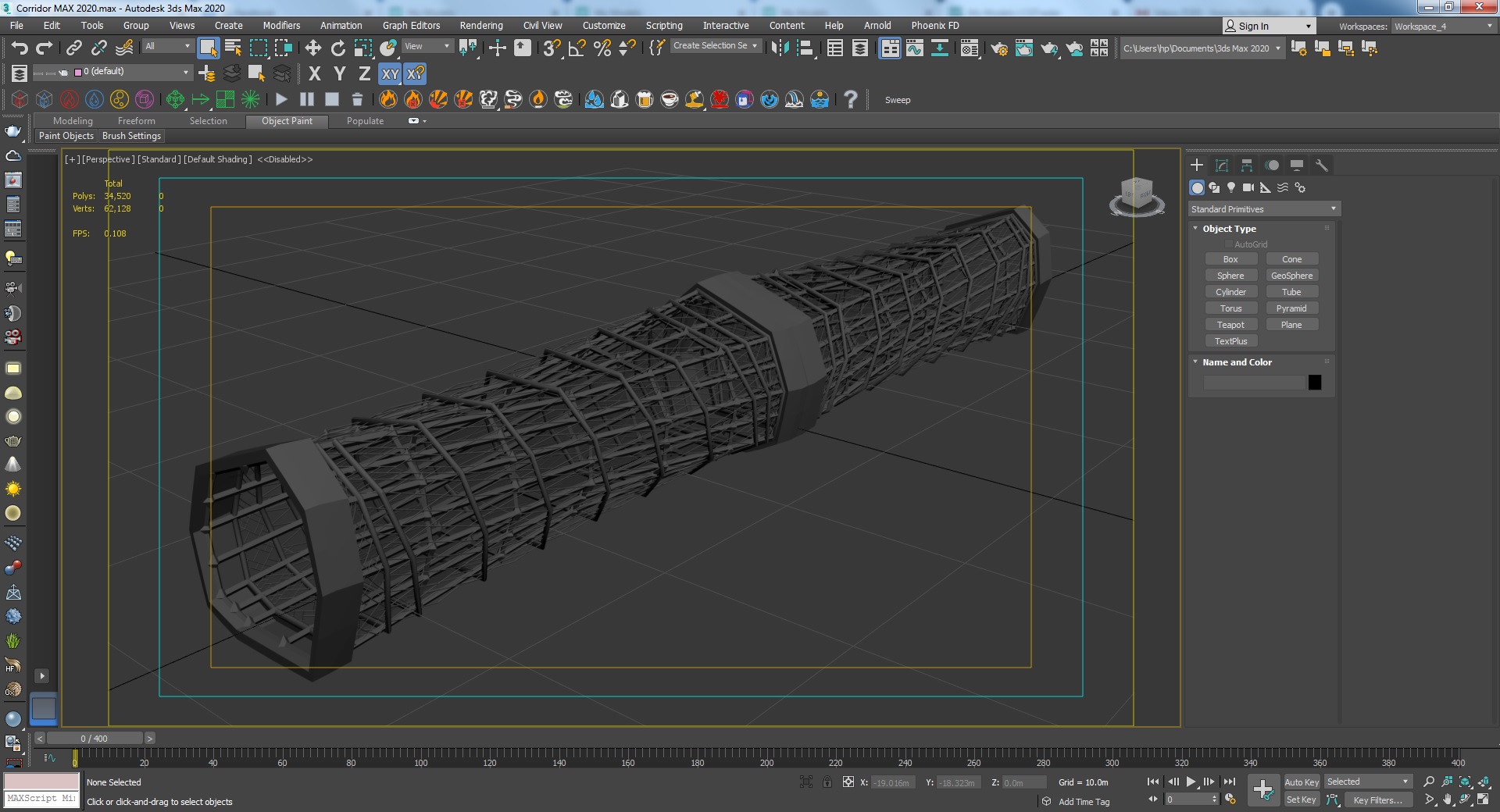
Task: Click the Undo arrow icon
Action: click(19, 48)
